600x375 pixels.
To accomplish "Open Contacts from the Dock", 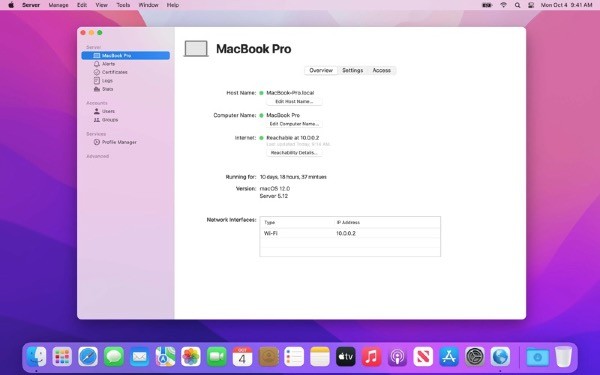I will click(268, 357).
